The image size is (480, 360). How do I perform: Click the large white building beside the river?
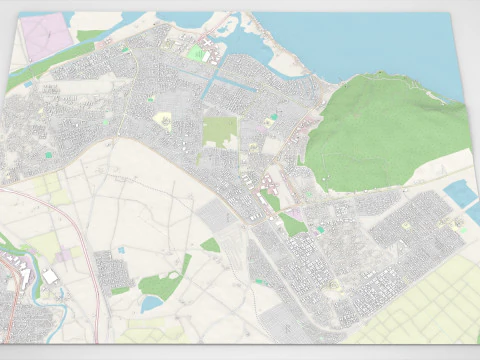click(50, 277)
